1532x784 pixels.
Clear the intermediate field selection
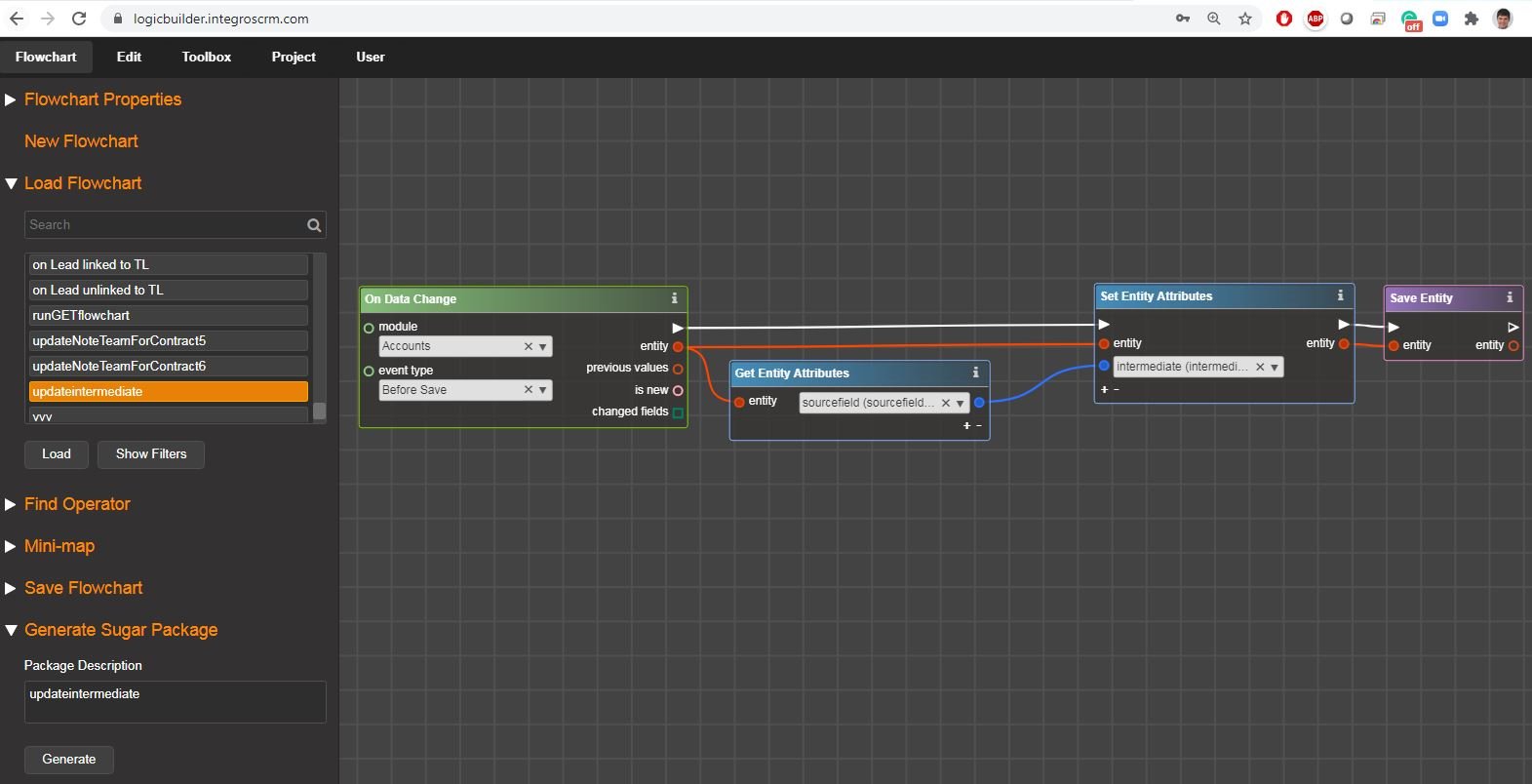(1259, 367)
